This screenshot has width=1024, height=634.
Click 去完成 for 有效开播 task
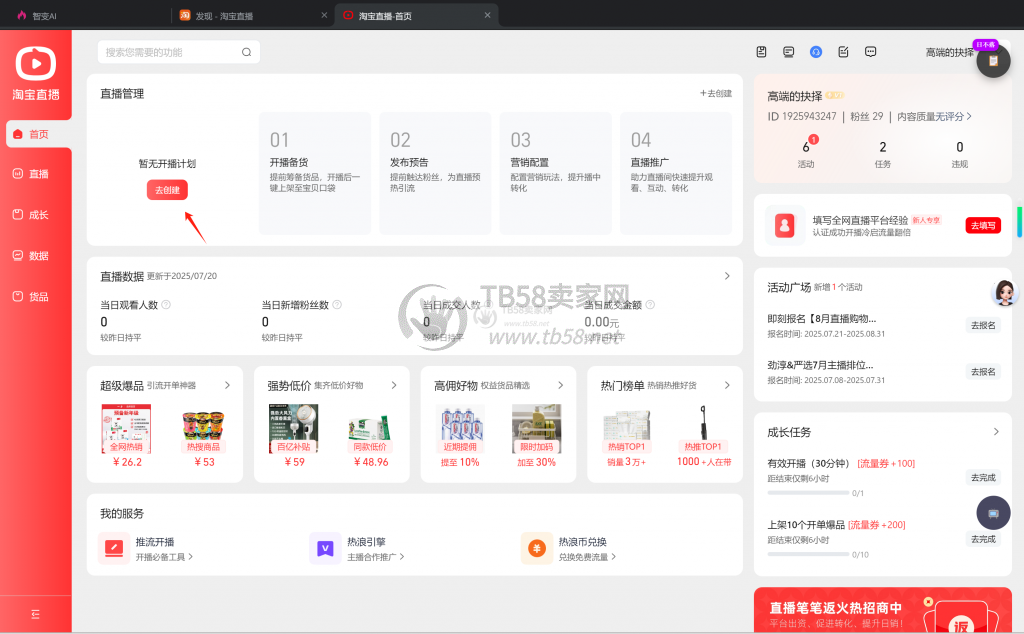[x=983, y=477]
